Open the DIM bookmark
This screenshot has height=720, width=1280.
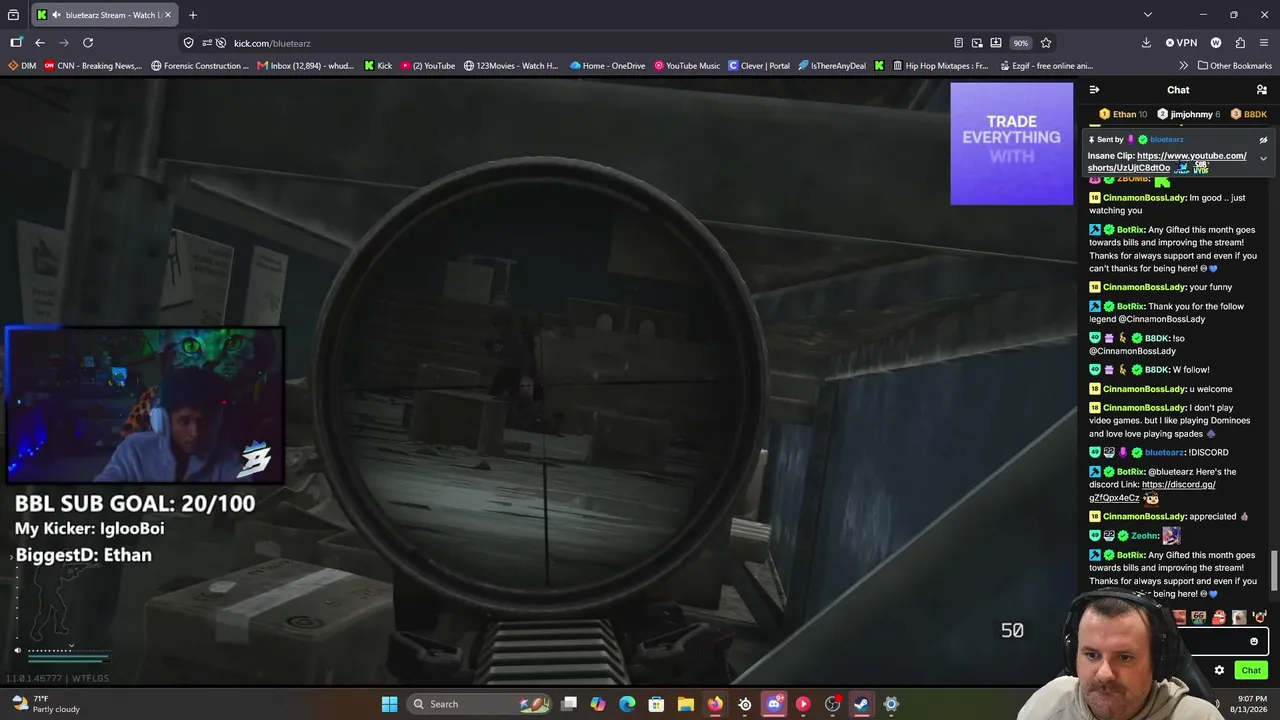point(22,66)
